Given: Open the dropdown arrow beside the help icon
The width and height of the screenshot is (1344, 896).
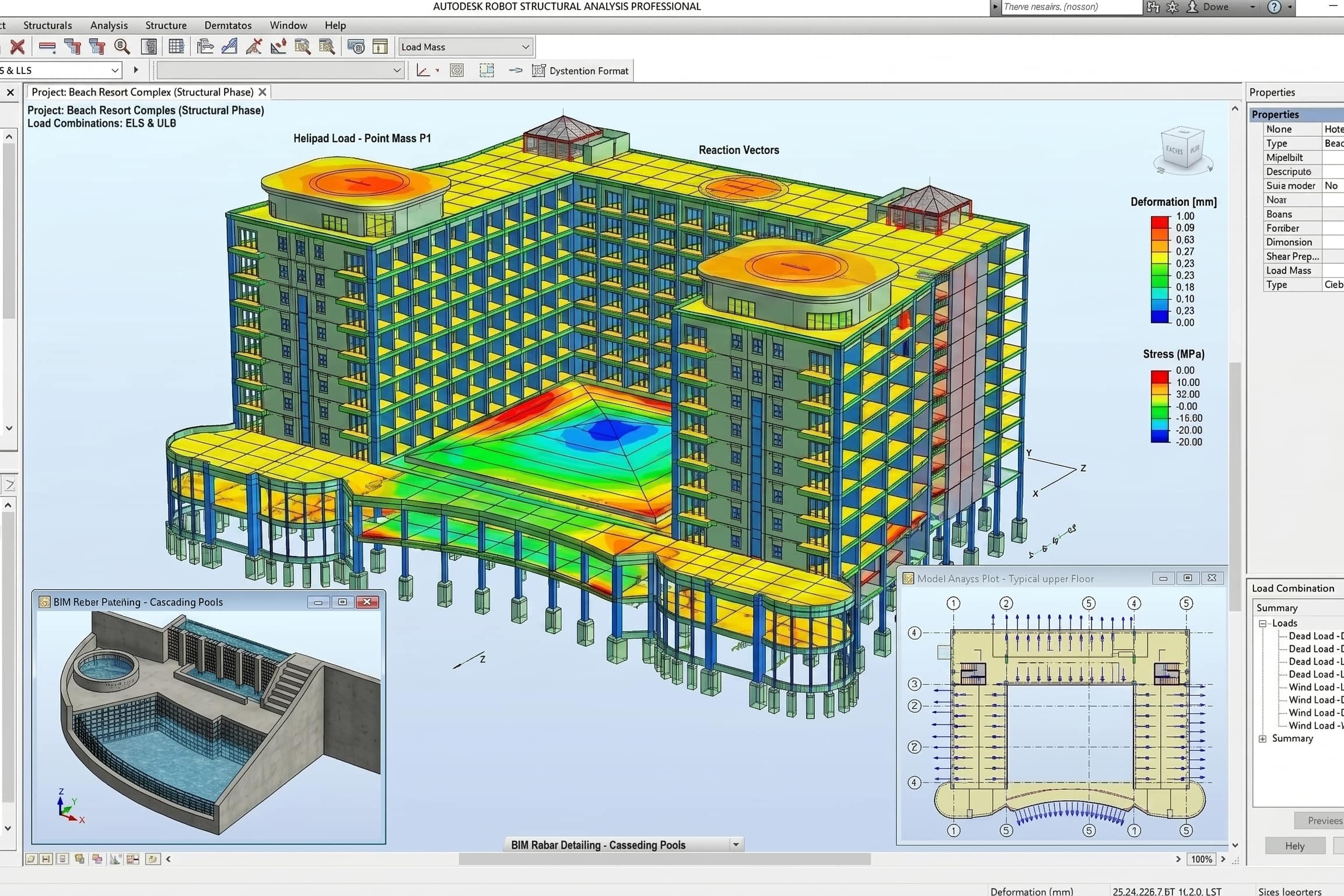Looking at the screenshot, I should click(x=1290, y=7).
